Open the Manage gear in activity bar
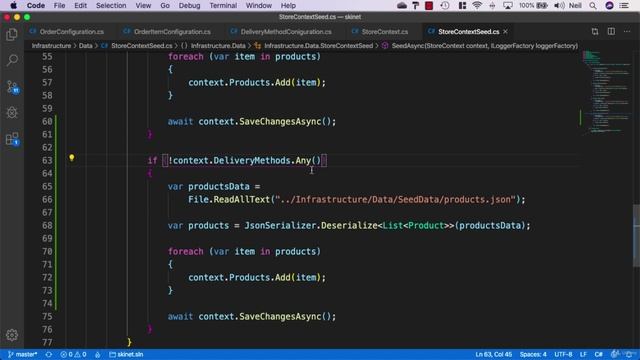This screenshot has height=360, width=640. (12, 335)
